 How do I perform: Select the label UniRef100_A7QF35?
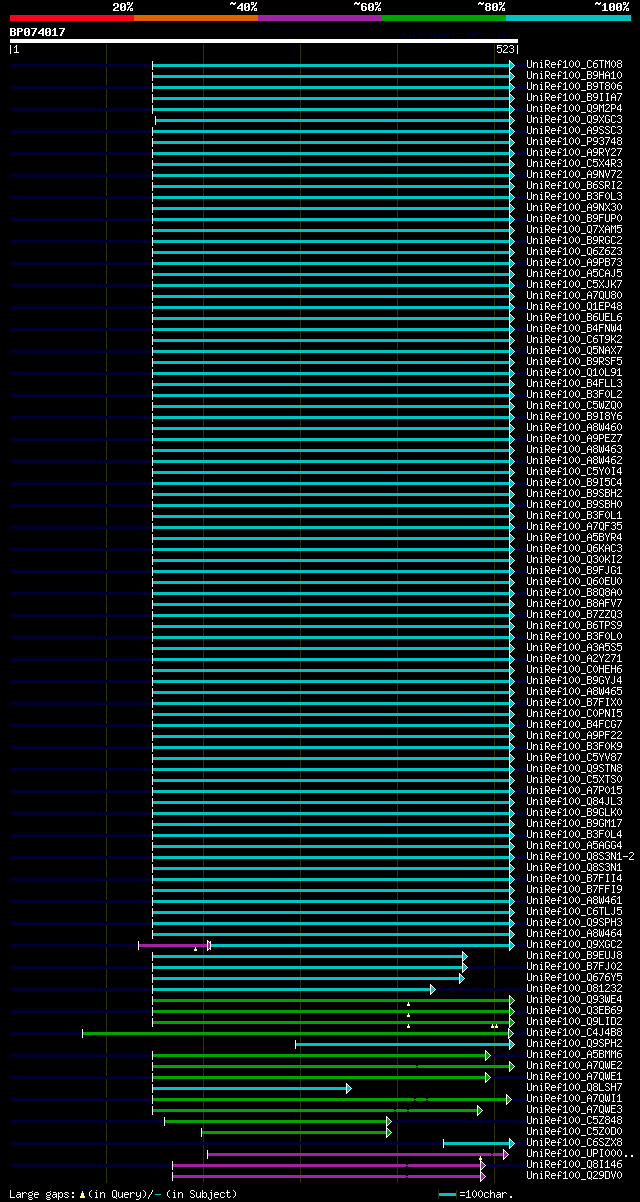point(574,526)
